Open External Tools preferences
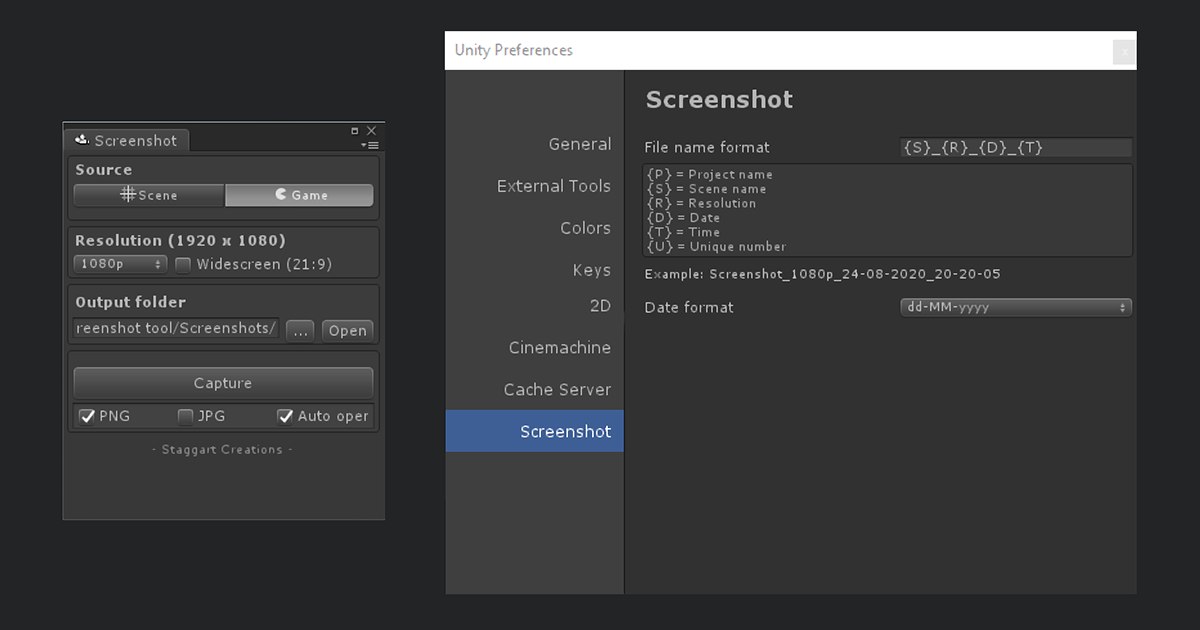The width and height of the screenshot is (1200, 630). (554, 186)
